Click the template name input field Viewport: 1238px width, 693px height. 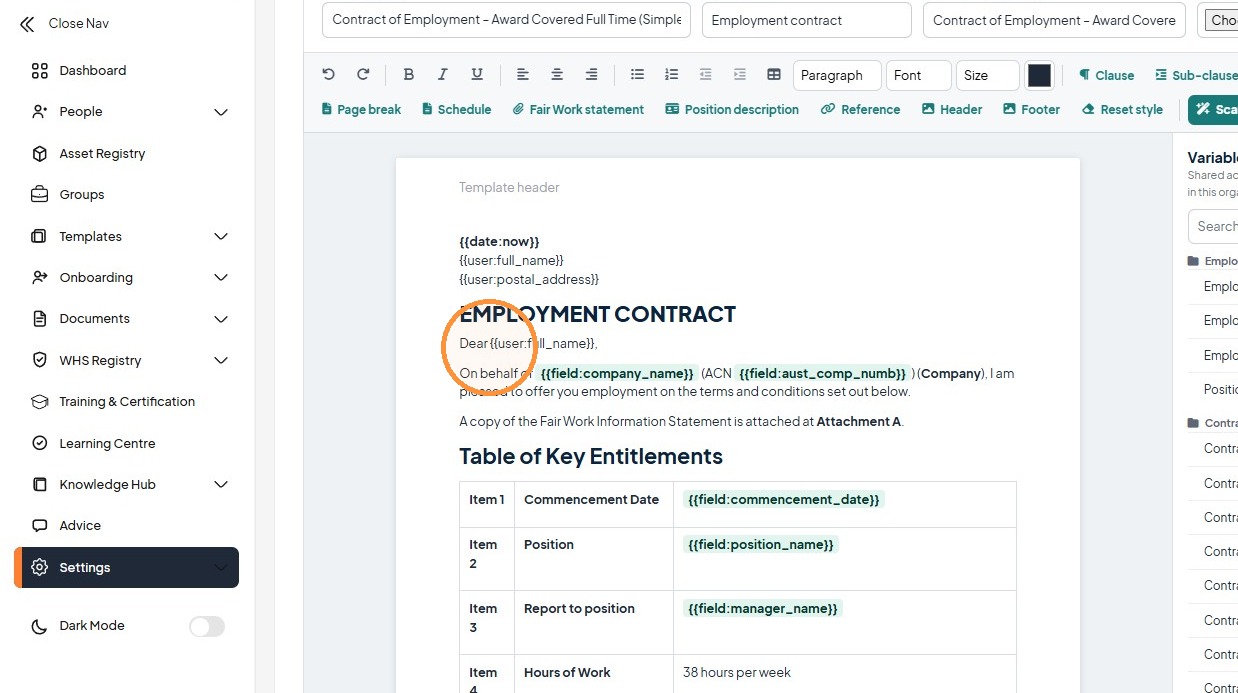506,20
